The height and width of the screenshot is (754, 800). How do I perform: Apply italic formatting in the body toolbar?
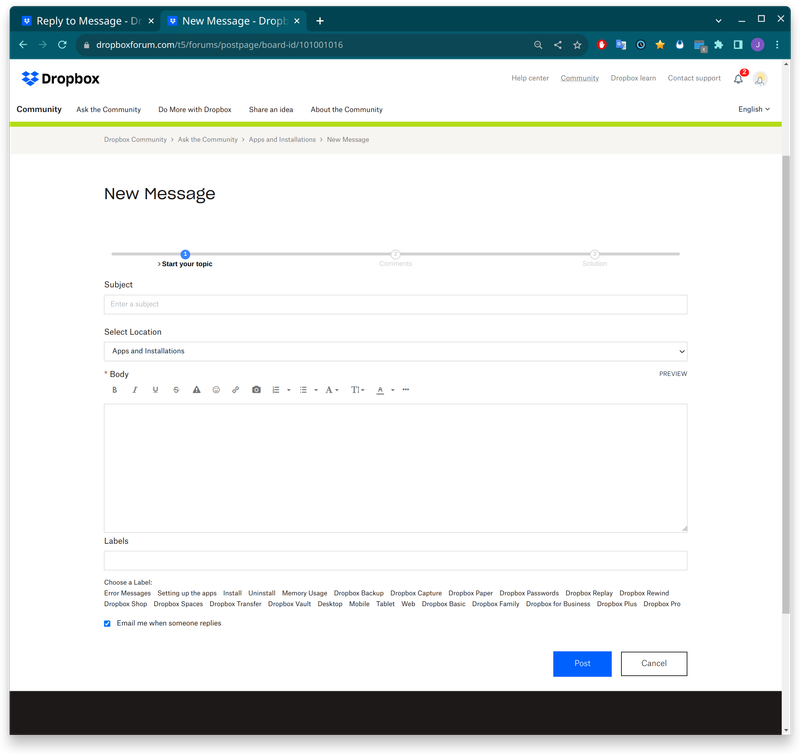coord(135,390)
